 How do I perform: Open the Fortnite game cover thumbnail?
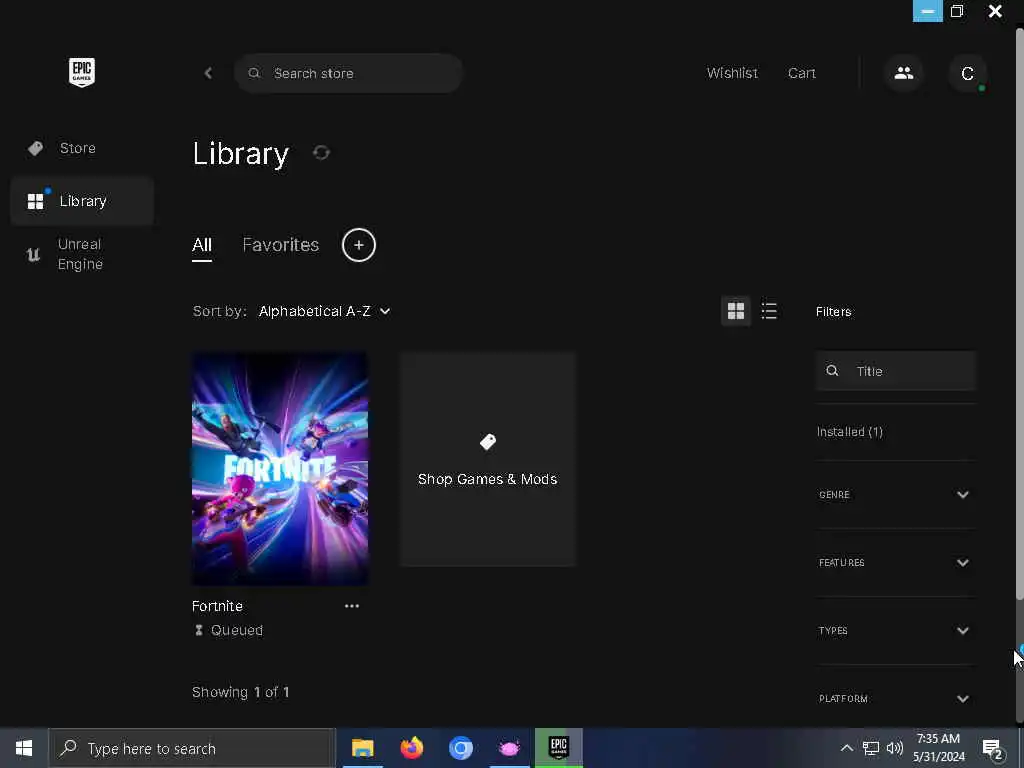280,469
